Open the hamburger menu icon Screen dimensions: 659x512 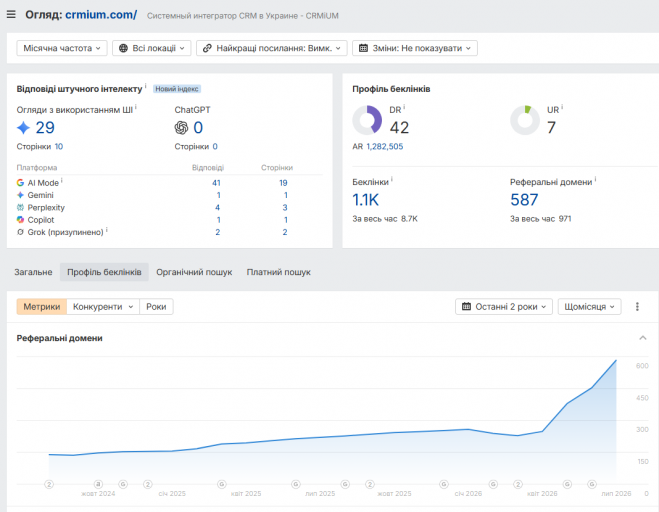(x=11, y=15)
